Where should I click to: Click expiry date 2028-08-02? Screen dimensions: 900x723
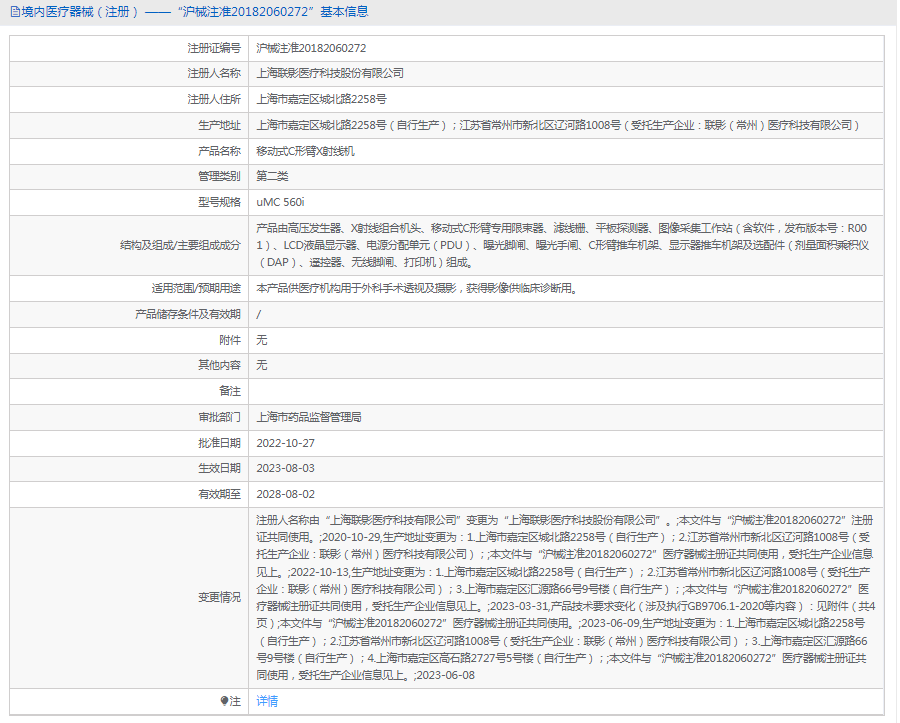coord(285,494)
